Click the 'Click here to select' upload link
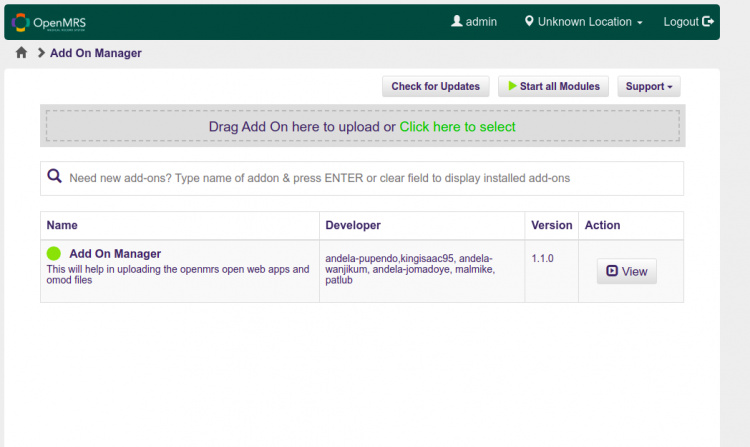The image size is (750, 447). coord(457,127)
